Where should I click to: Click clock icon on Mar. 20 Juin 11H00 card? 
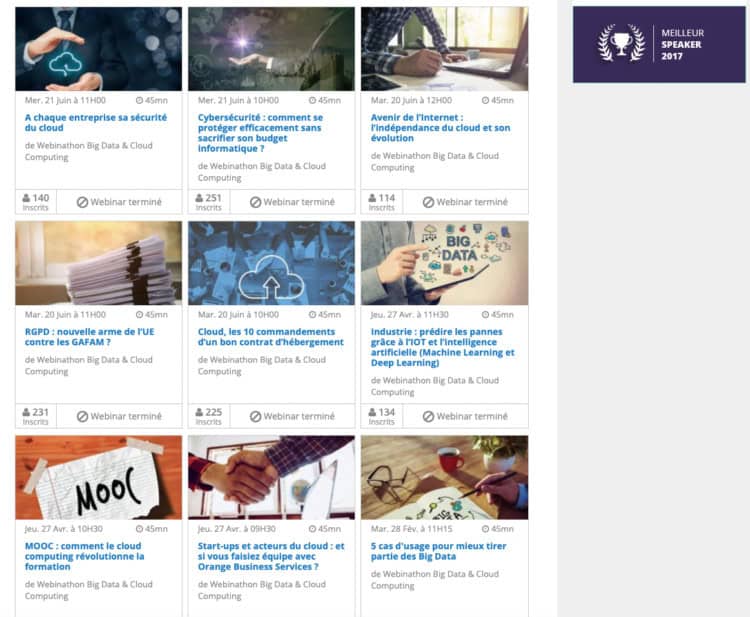point(139,315)
